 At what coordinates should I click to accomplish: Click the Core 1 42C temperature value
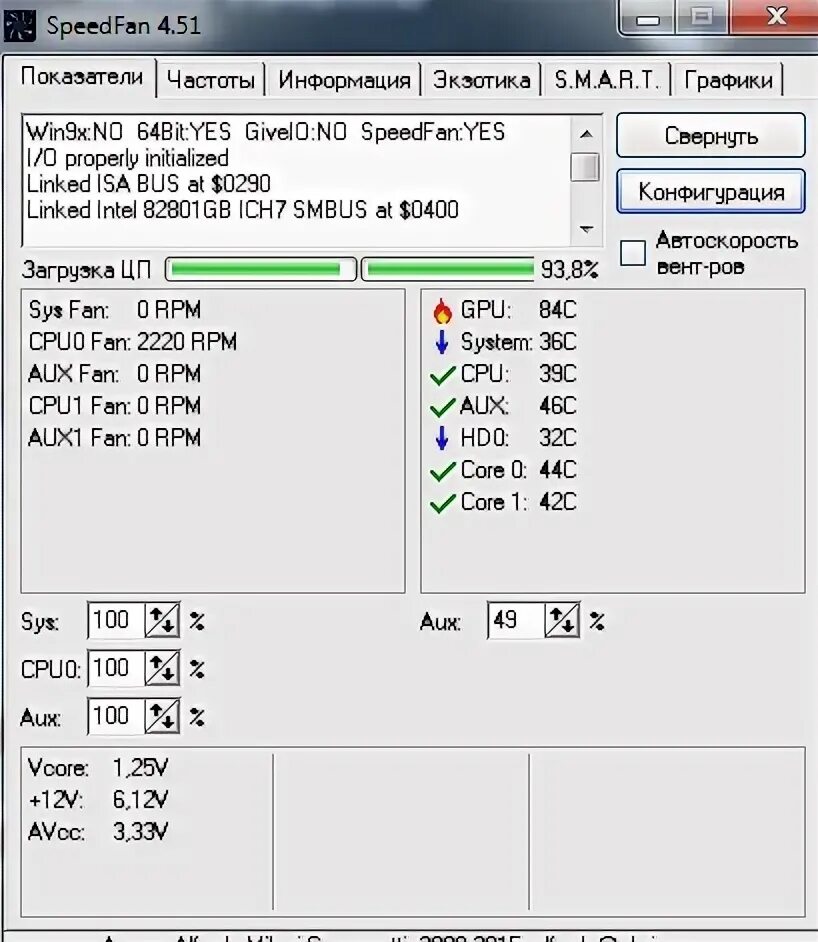tap(557, 502)
